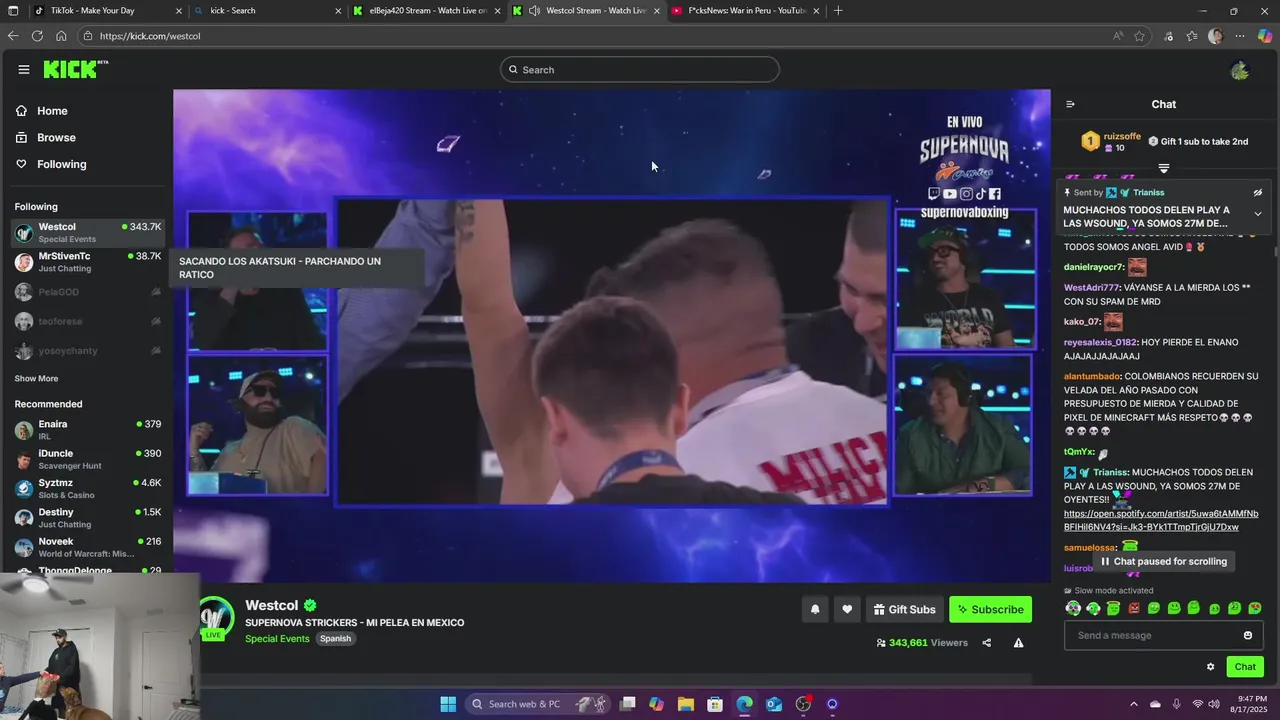This screenshot has width=1280, height=720.
Task: Open recommended channel iDuncle
Action: pos(87,459)
